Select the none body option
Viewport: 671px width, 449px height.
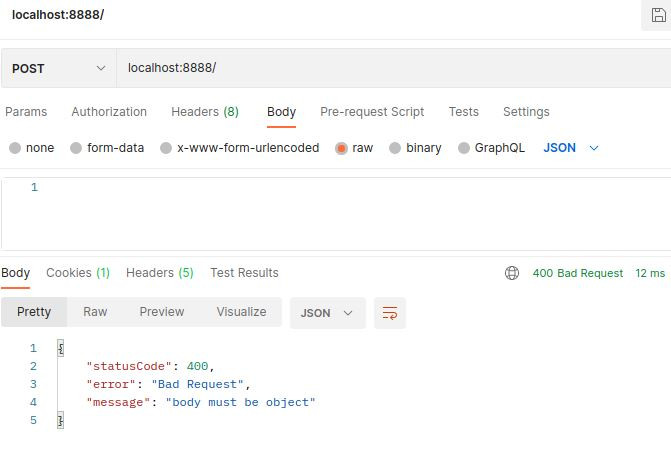(x=15, y=148)
